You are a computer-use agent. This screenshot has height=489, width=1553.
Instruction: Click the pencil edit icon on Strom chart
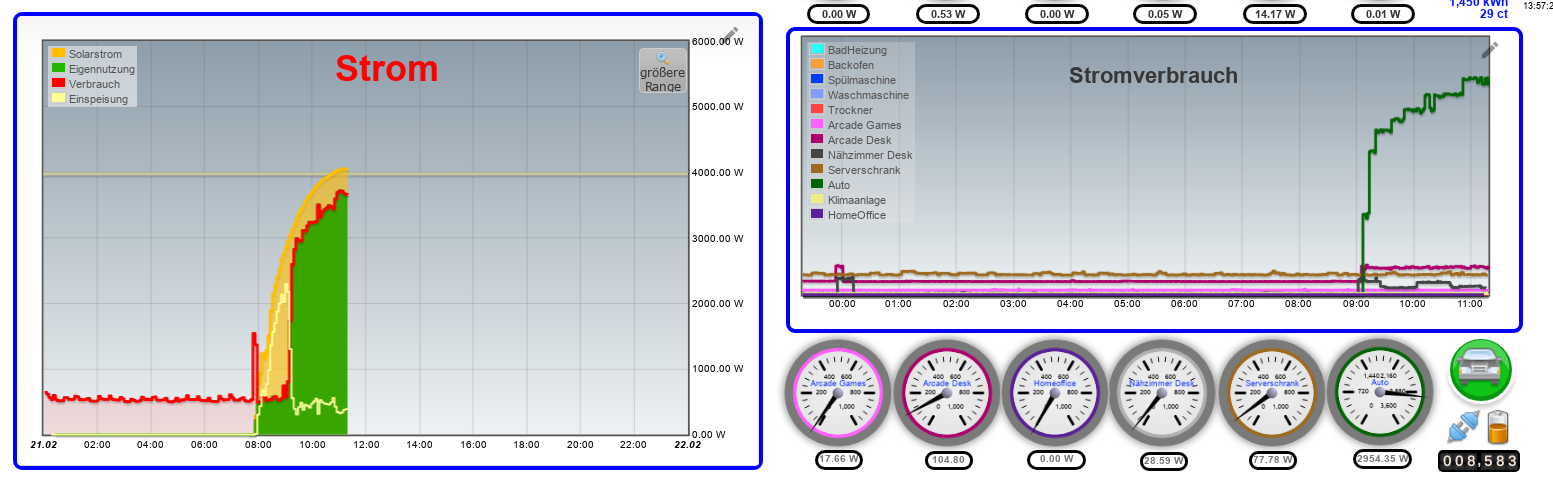[730, 34]
